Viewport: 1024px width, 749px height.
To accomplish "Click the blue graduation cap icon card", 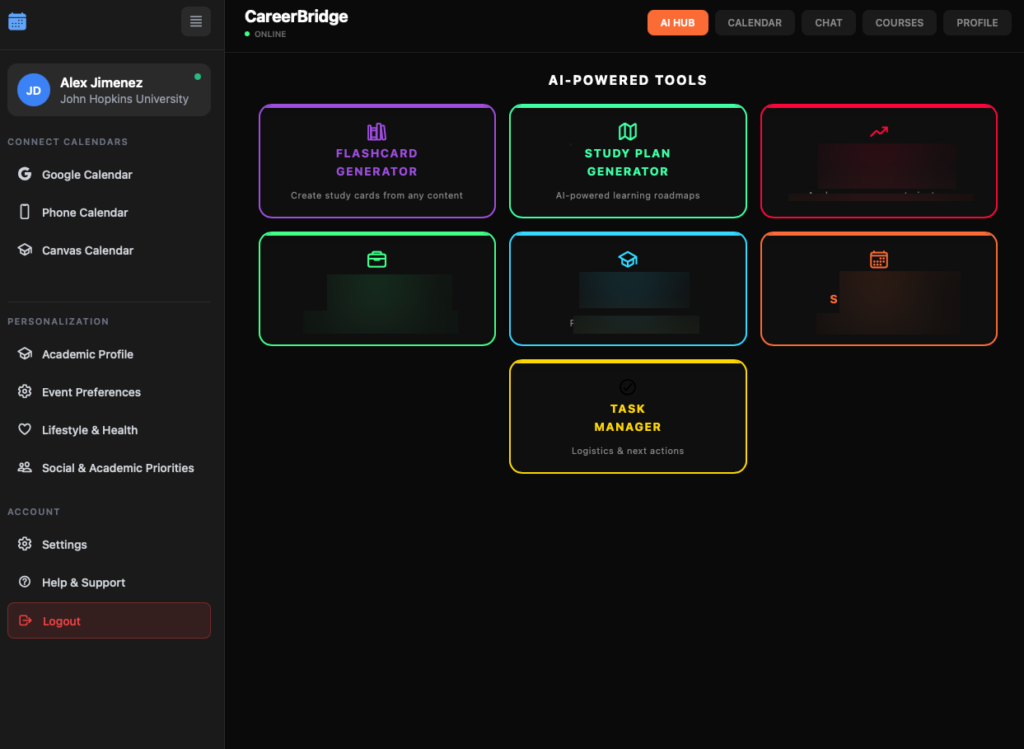I will pyautogui.click(x=628, y=289).
